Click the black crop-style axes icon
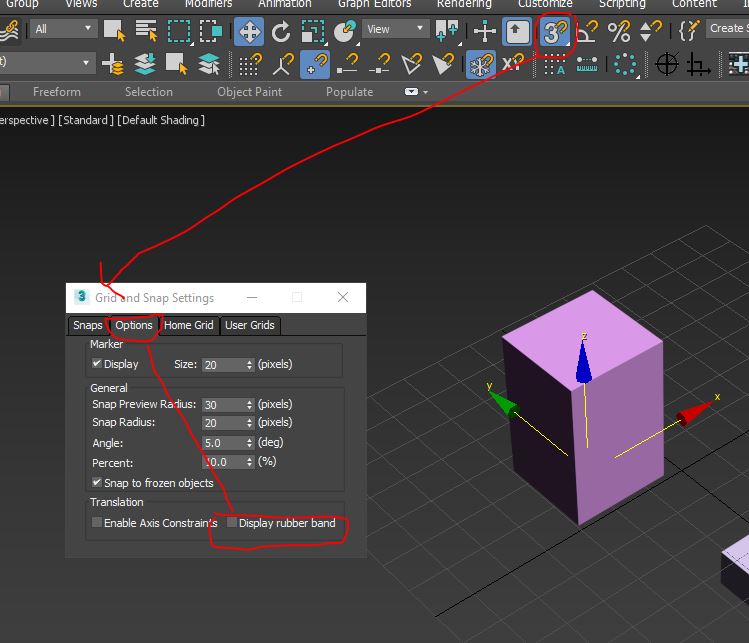This screenshot has width=749, height=643. tap(698, 64)
